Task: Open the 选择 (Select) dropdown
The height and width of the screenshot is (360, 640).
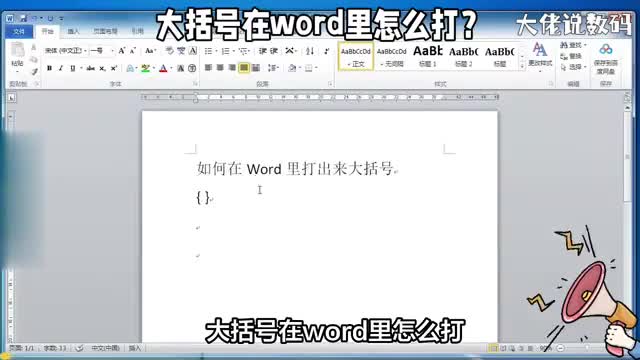Action: click(573, 67)
